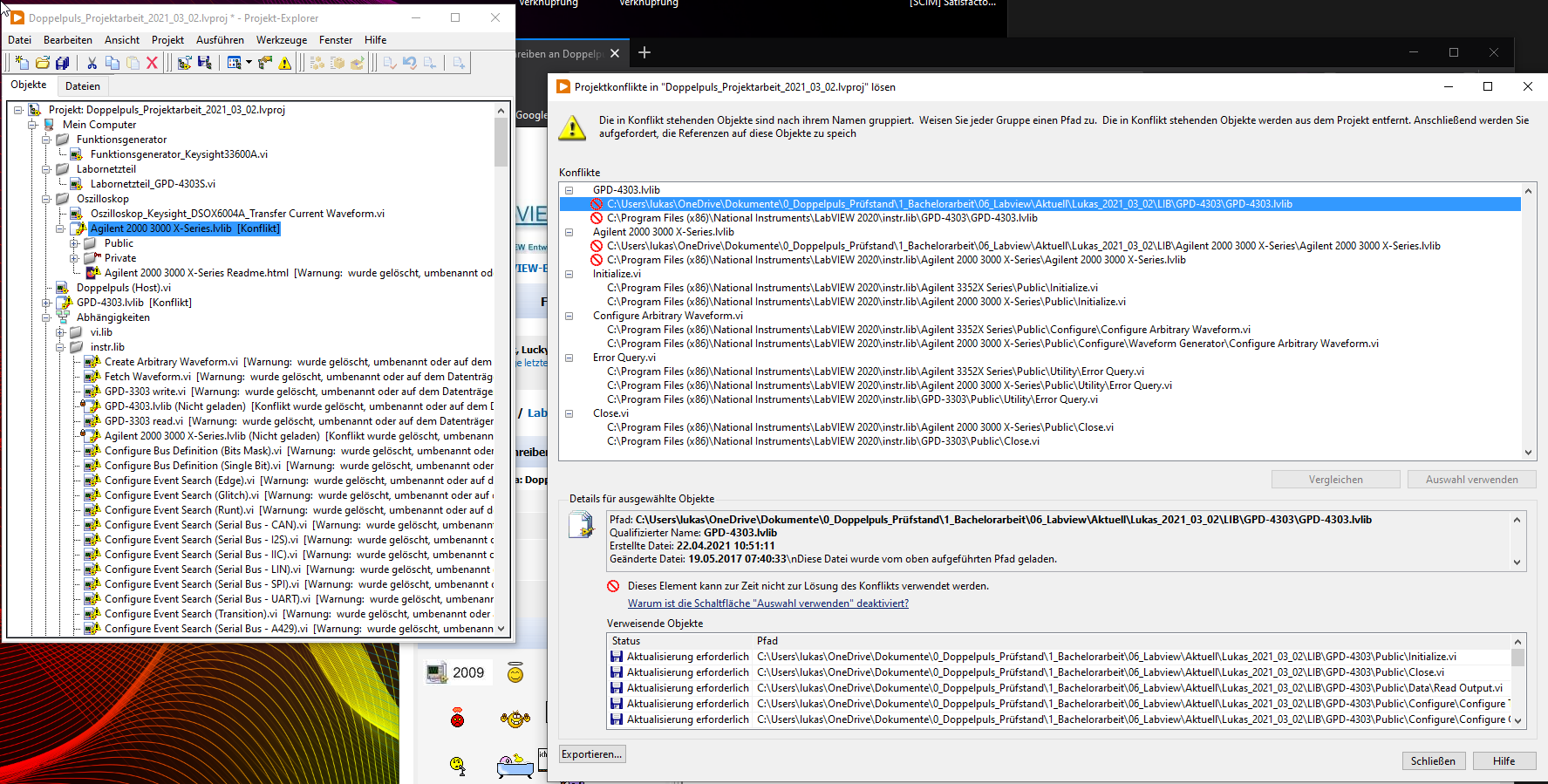Open the 'Warum ist die Schaltfläche' link
The width and height of the screenshot is (1548, 784).
(767, 603)
